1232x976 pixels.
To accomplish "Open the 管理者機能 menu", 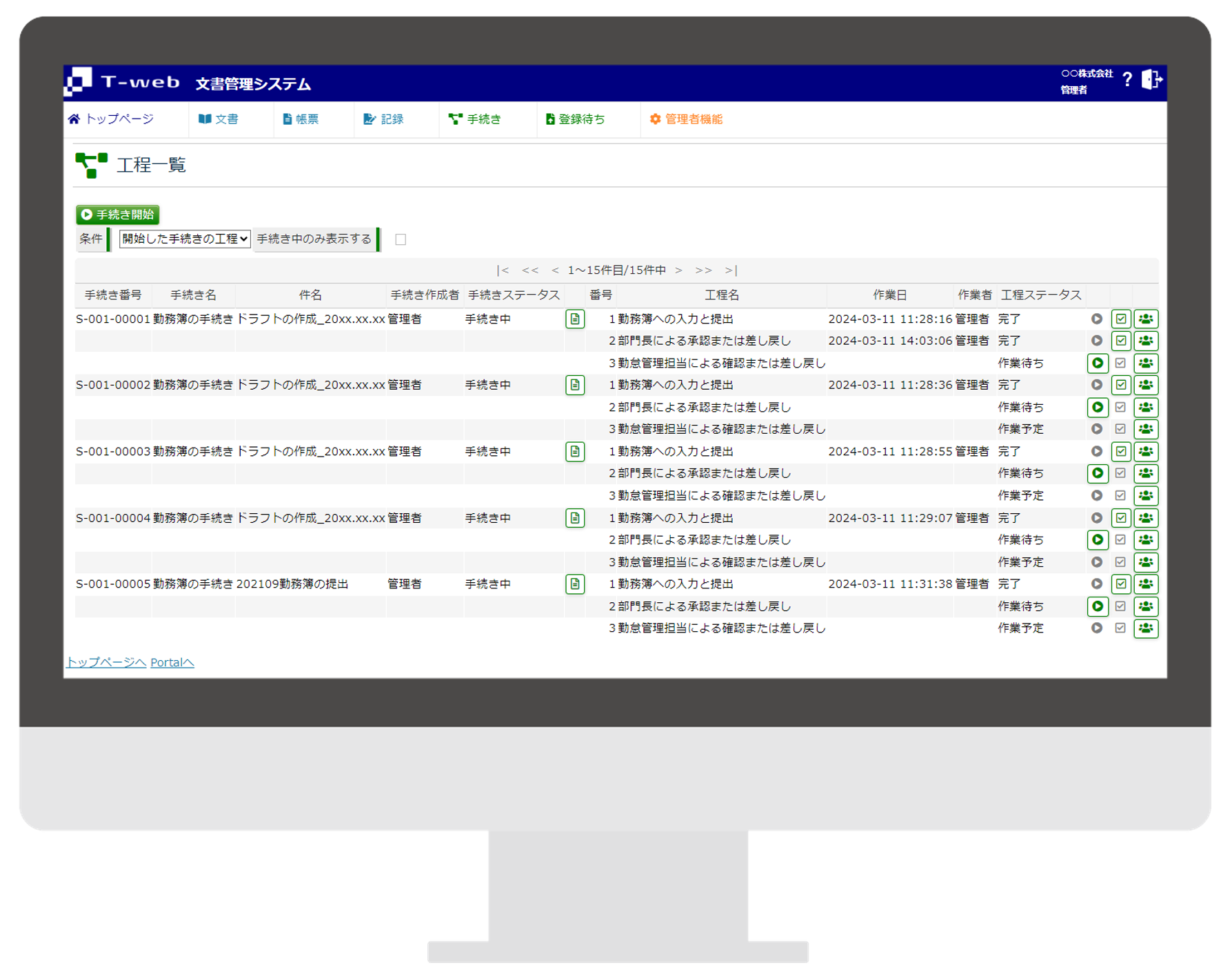I will coord(686,119).
